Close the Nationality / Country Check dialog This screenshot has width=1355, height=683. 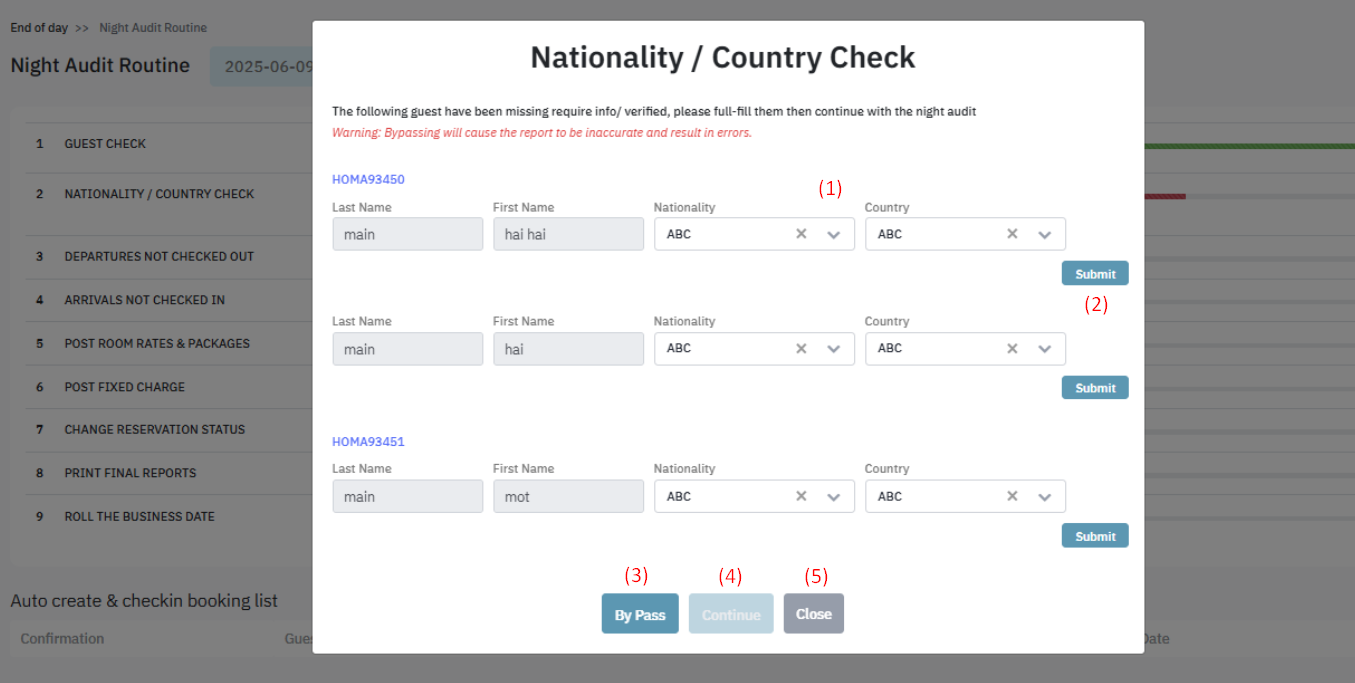coord(813,614)
